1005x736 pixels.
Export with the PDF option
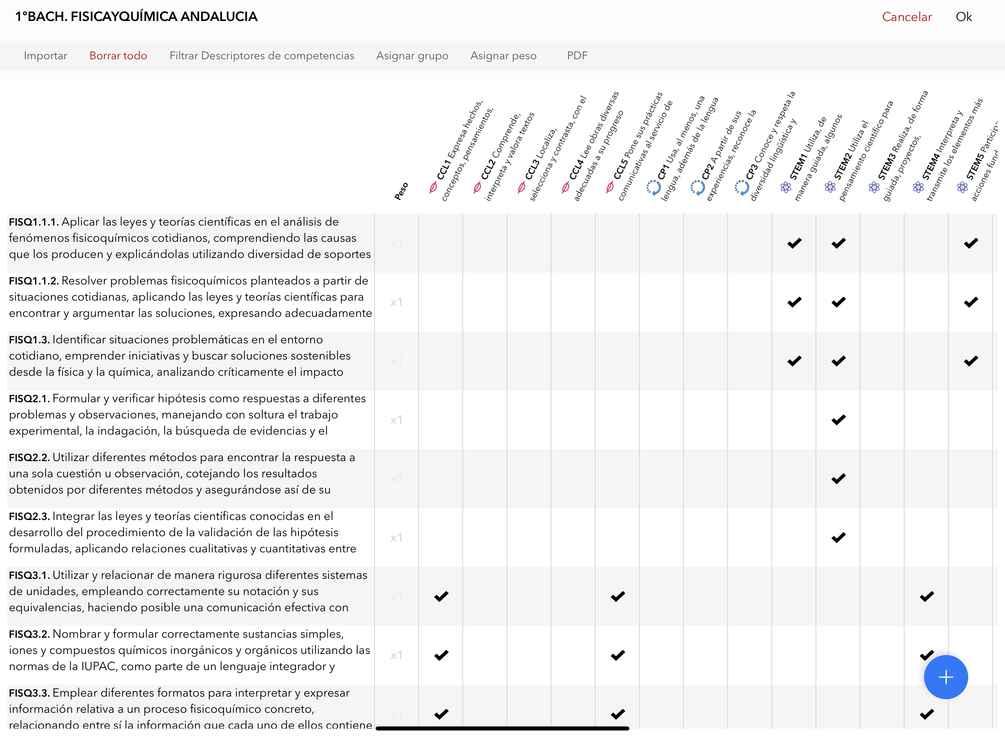tap(577, 56)
